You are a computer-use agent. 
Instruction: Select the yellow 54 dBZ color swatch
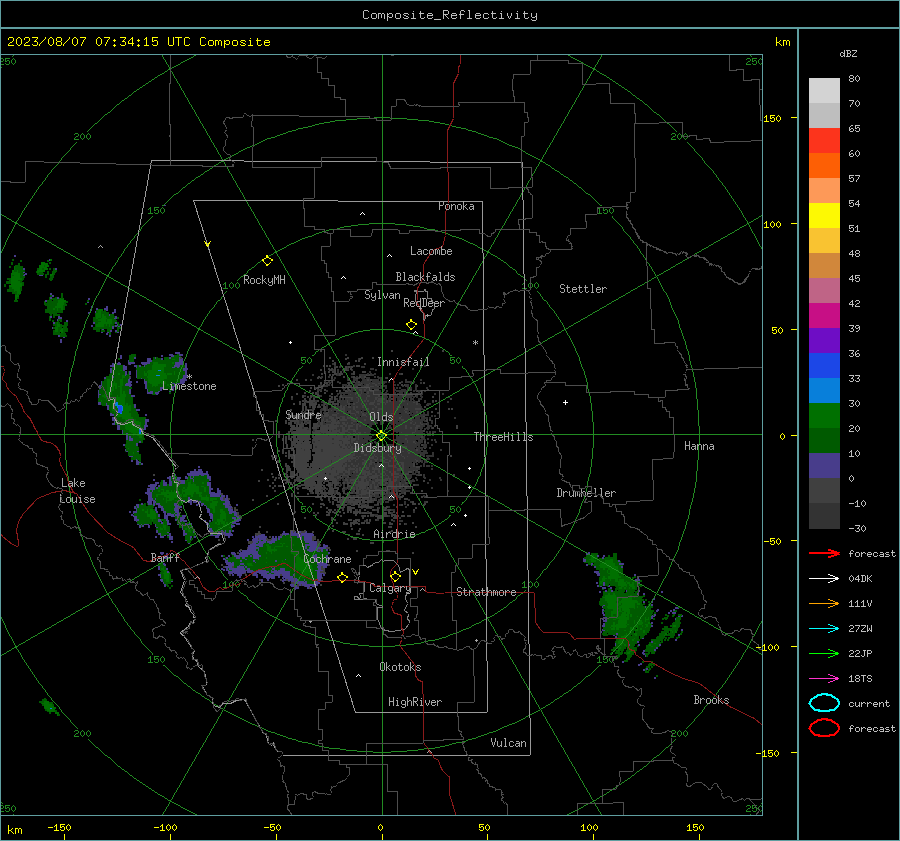(x=824, y=215)
